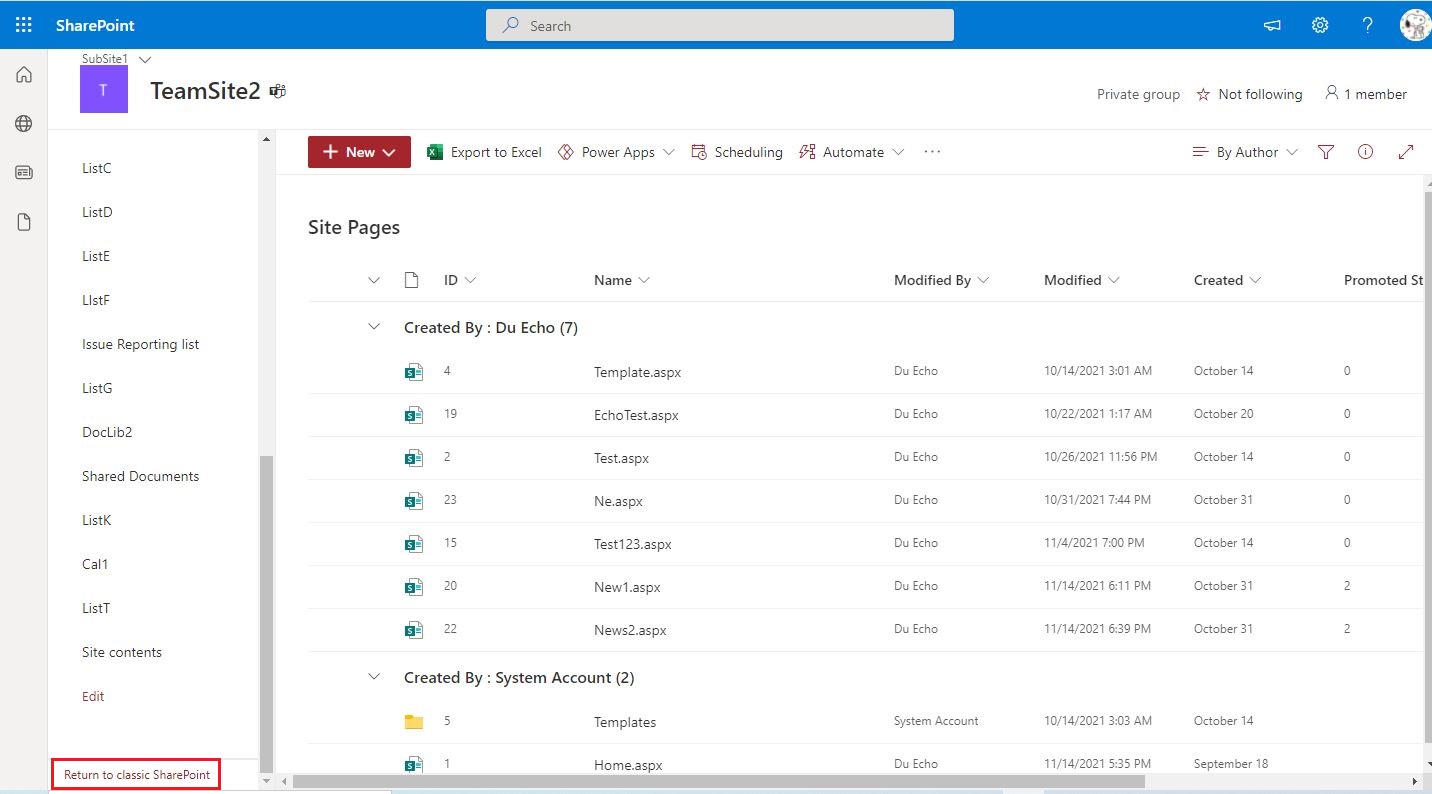Expand content to full screen icon
Image resolution: width=1432 pixels, height=794 pixels.
(x=1406, y=152)
